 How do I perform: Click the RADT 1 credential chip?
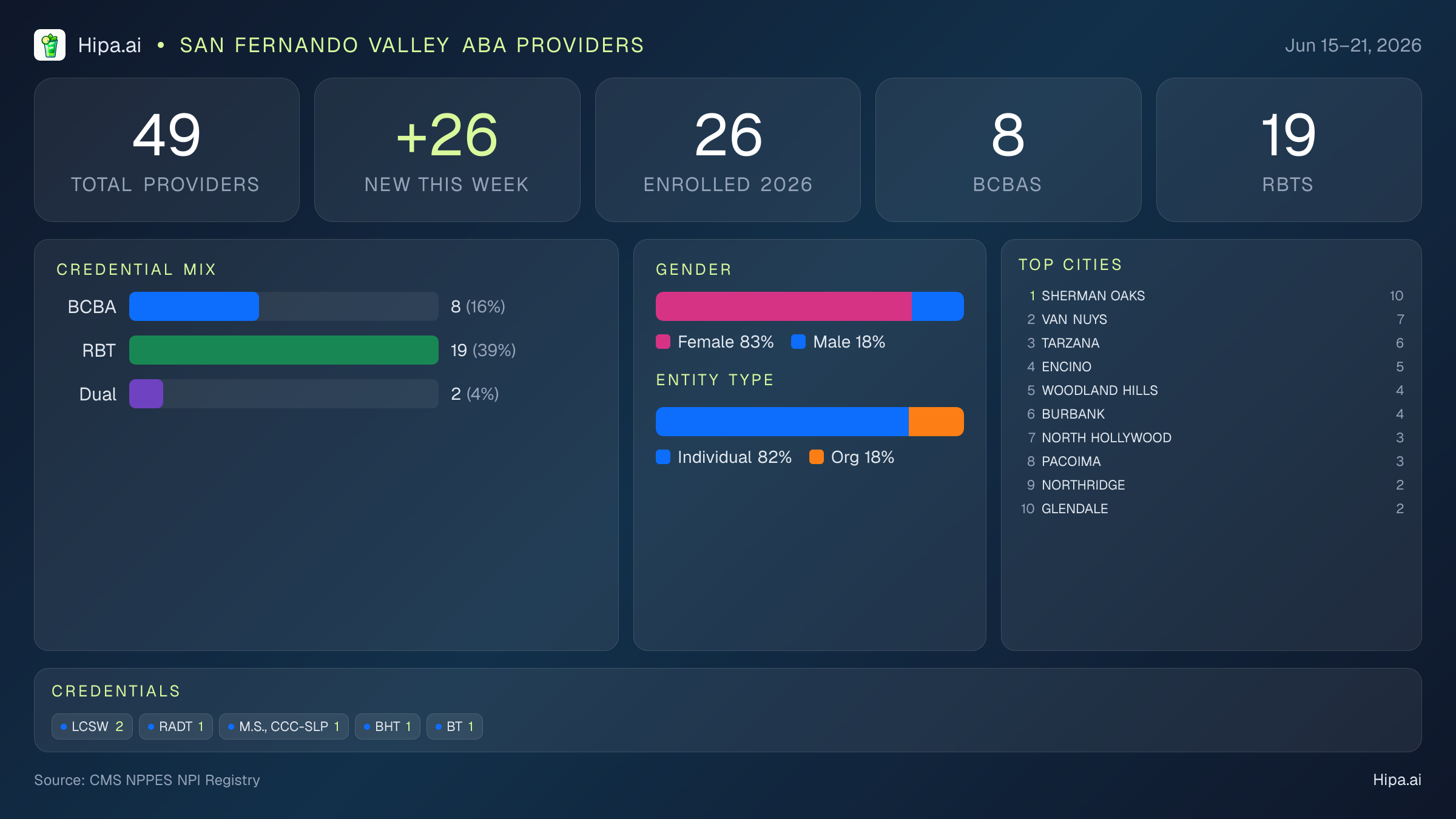pyautogui.click(x=176, y=726)
